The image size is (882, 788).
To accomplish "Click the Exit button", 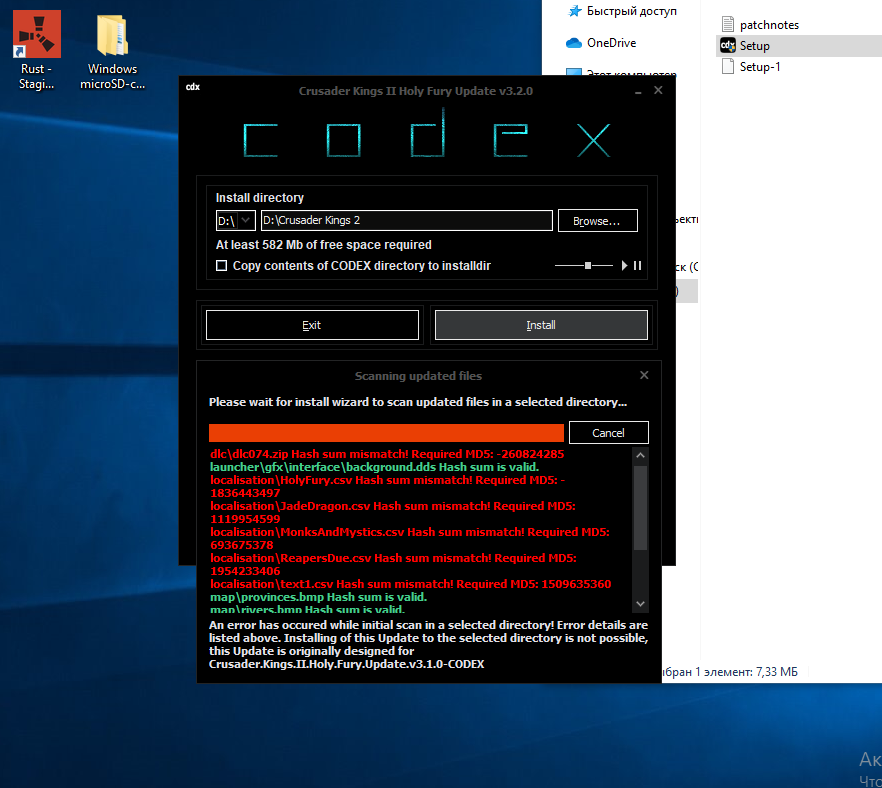I will pyautogui.click(x=312, y=325).
